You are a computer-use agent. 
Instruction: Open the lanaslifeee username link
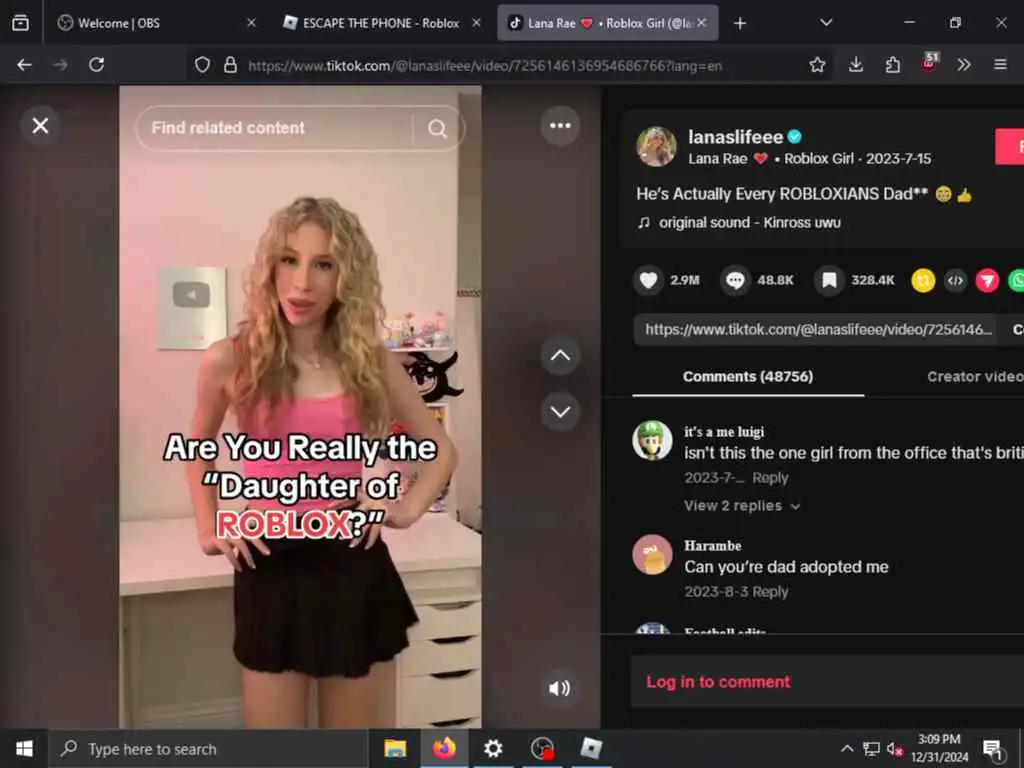(x=735, y=136)
